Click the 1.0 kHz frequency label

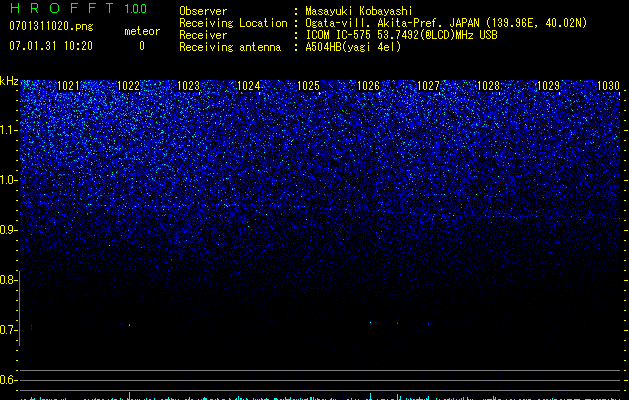point(8,180)
